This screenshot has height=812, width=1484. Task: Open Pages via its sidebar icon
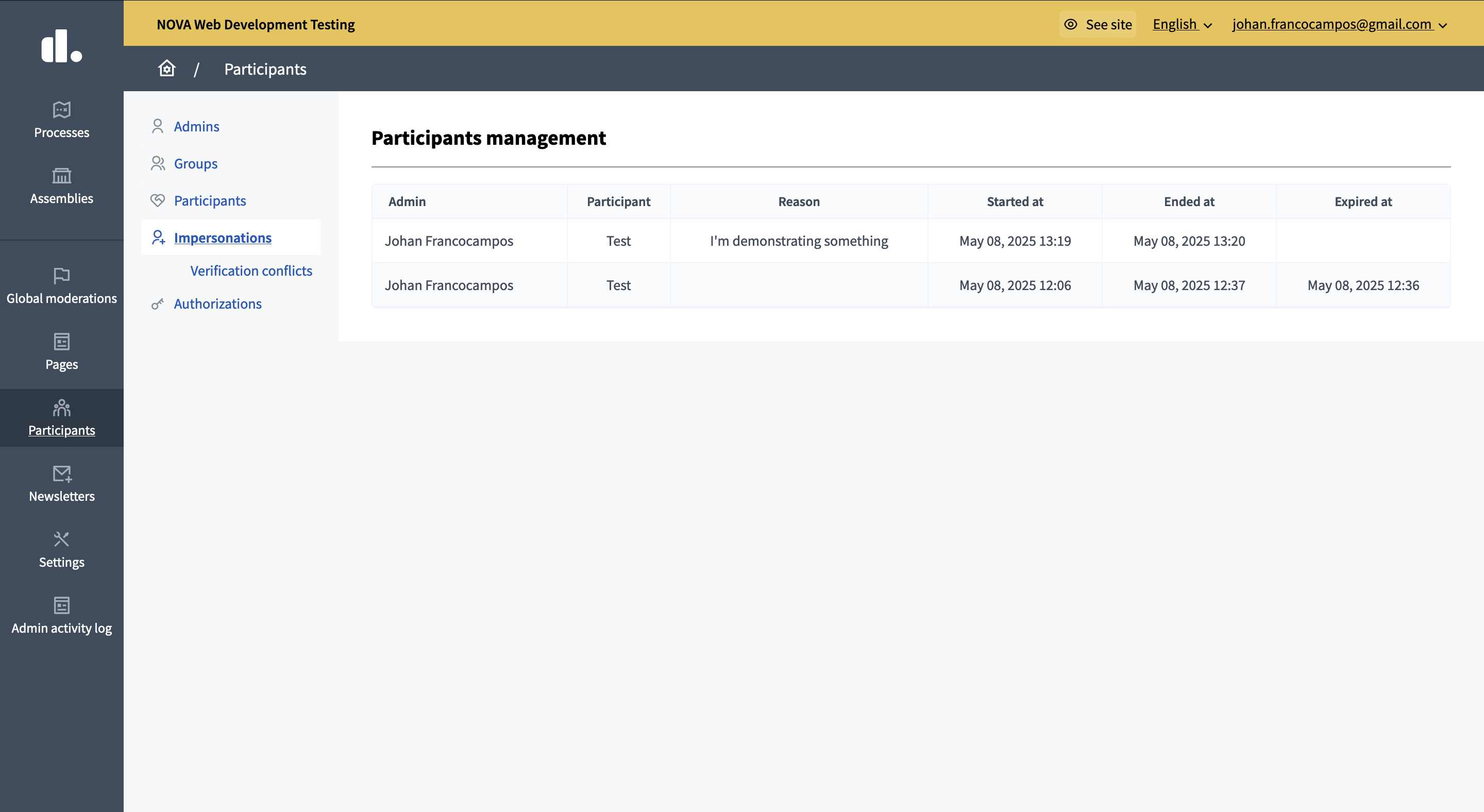tap(62, 342)
